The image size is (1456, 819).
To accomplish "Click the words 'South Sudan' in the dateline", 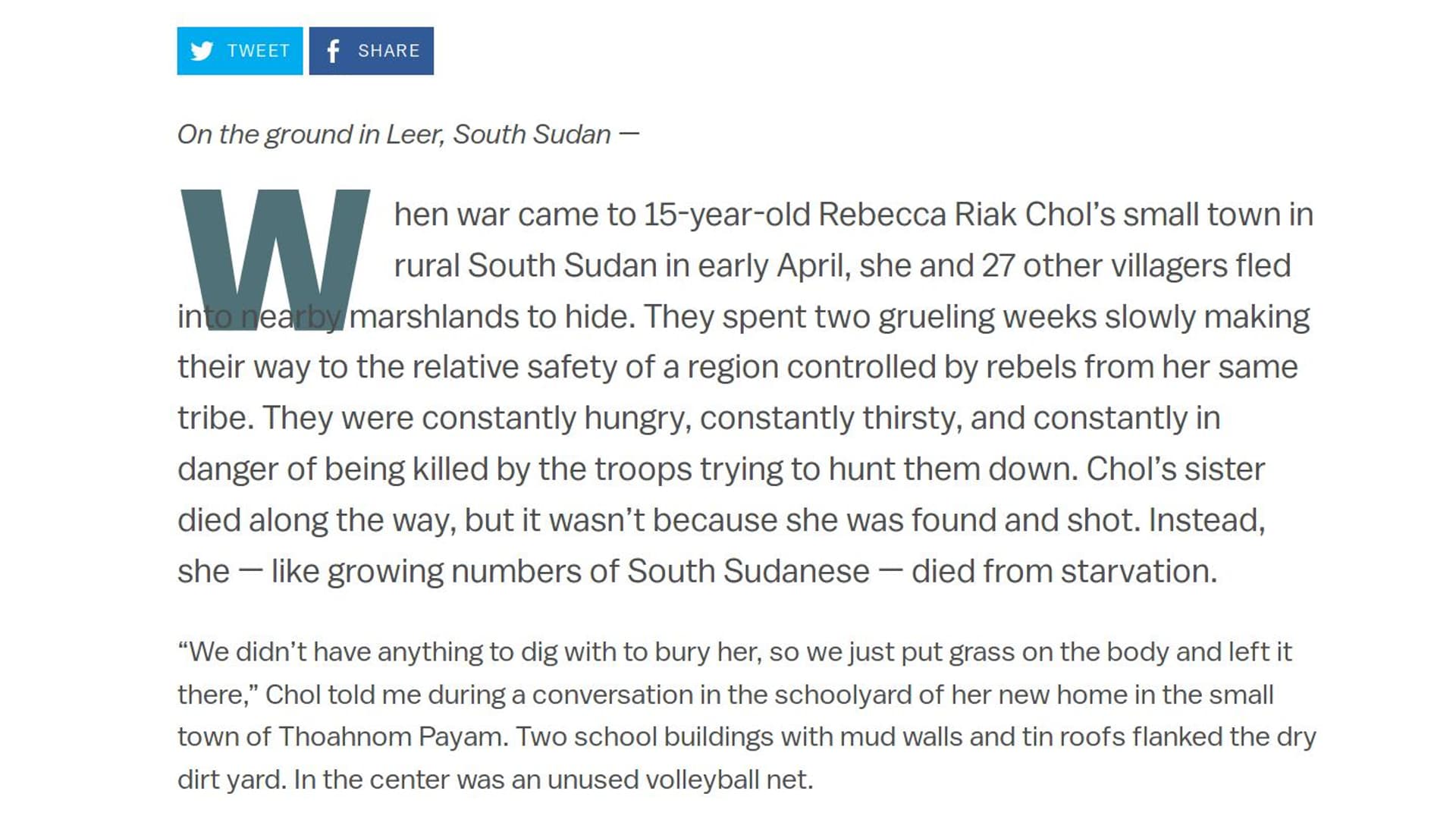I will [532, 135].
